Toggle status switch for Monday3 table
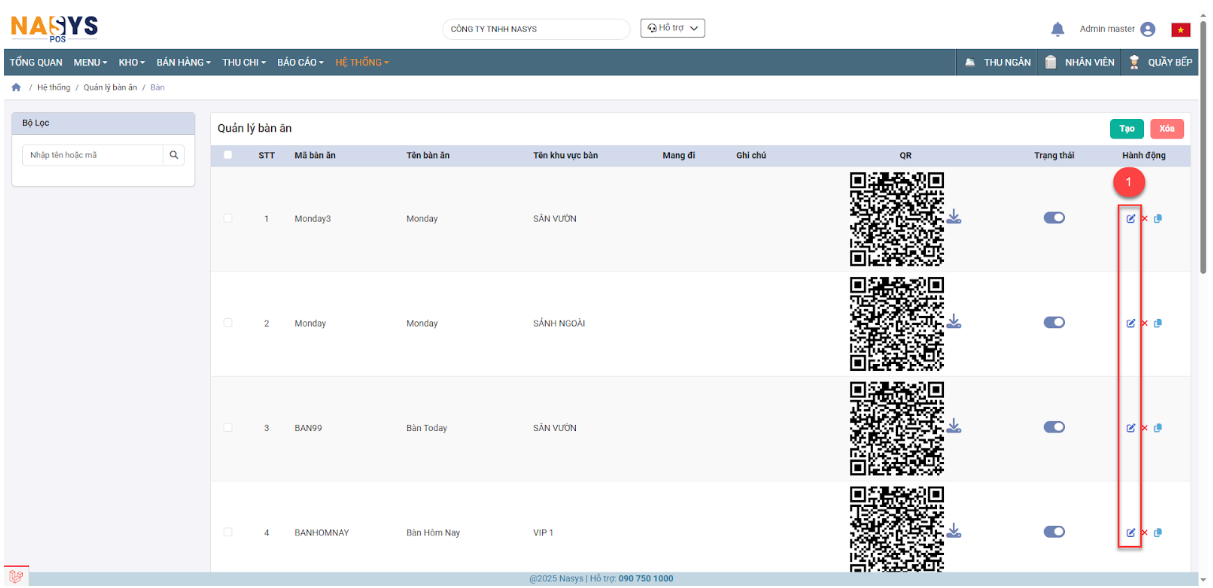1213x588 pixels. point(1054,218)
